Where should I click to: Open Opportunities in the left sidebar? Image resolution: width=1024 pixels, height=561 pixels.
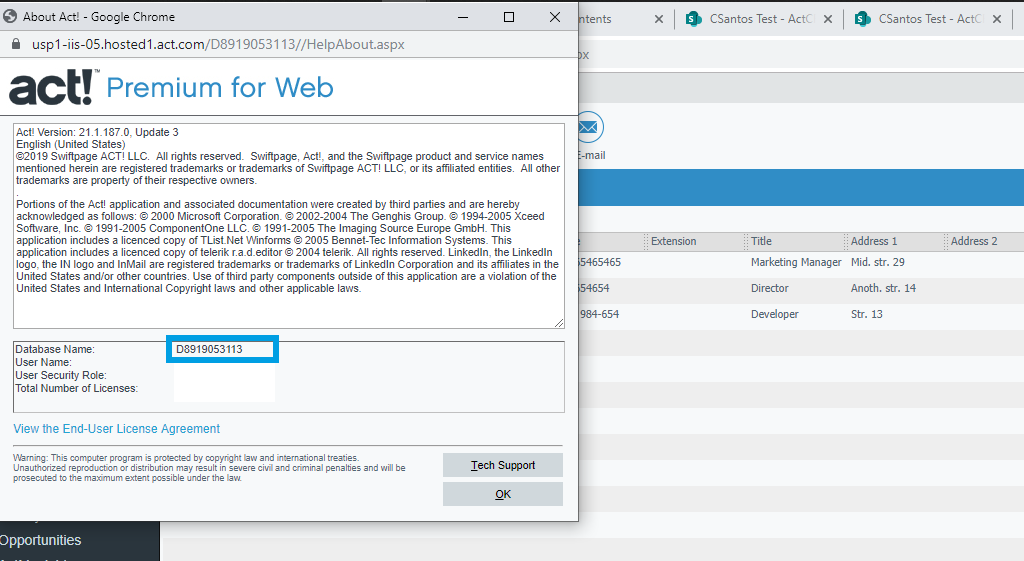point(41,540)
